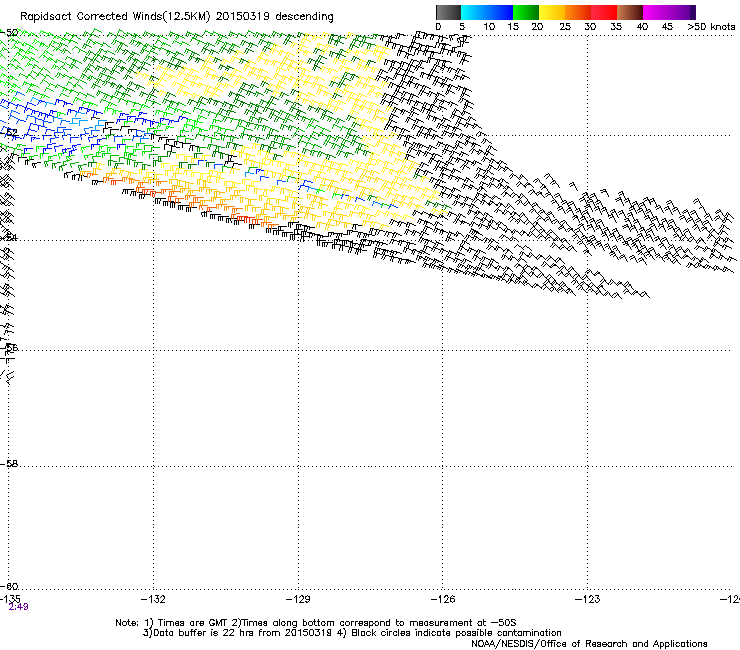Image resolution: width=740 pixels, height=650 pixels.
Task: Click the gray 0-5 knots color swatch
Action: (x=448, y=12)
